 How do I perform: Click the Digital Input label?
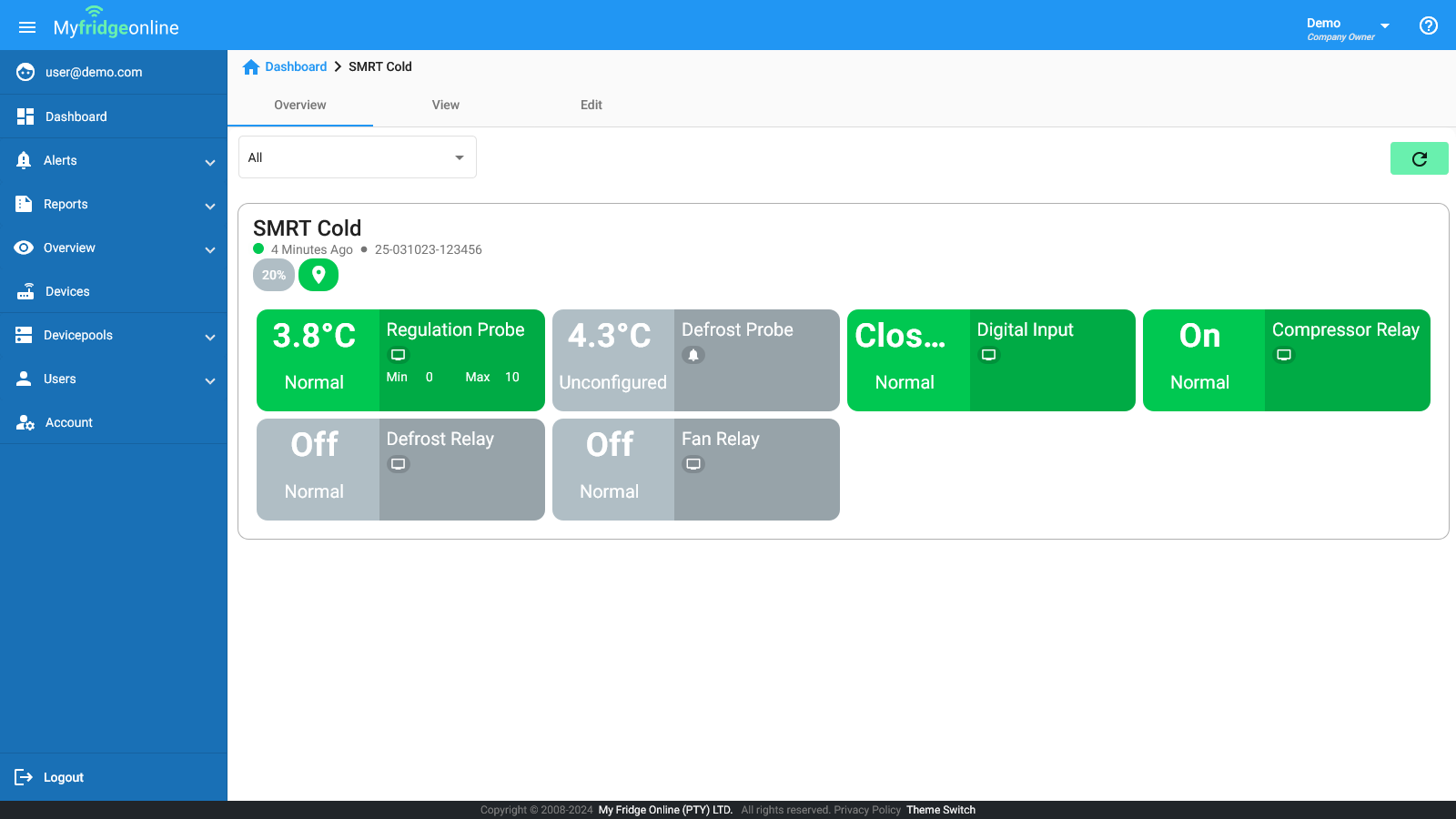[x=1026, y=329]
